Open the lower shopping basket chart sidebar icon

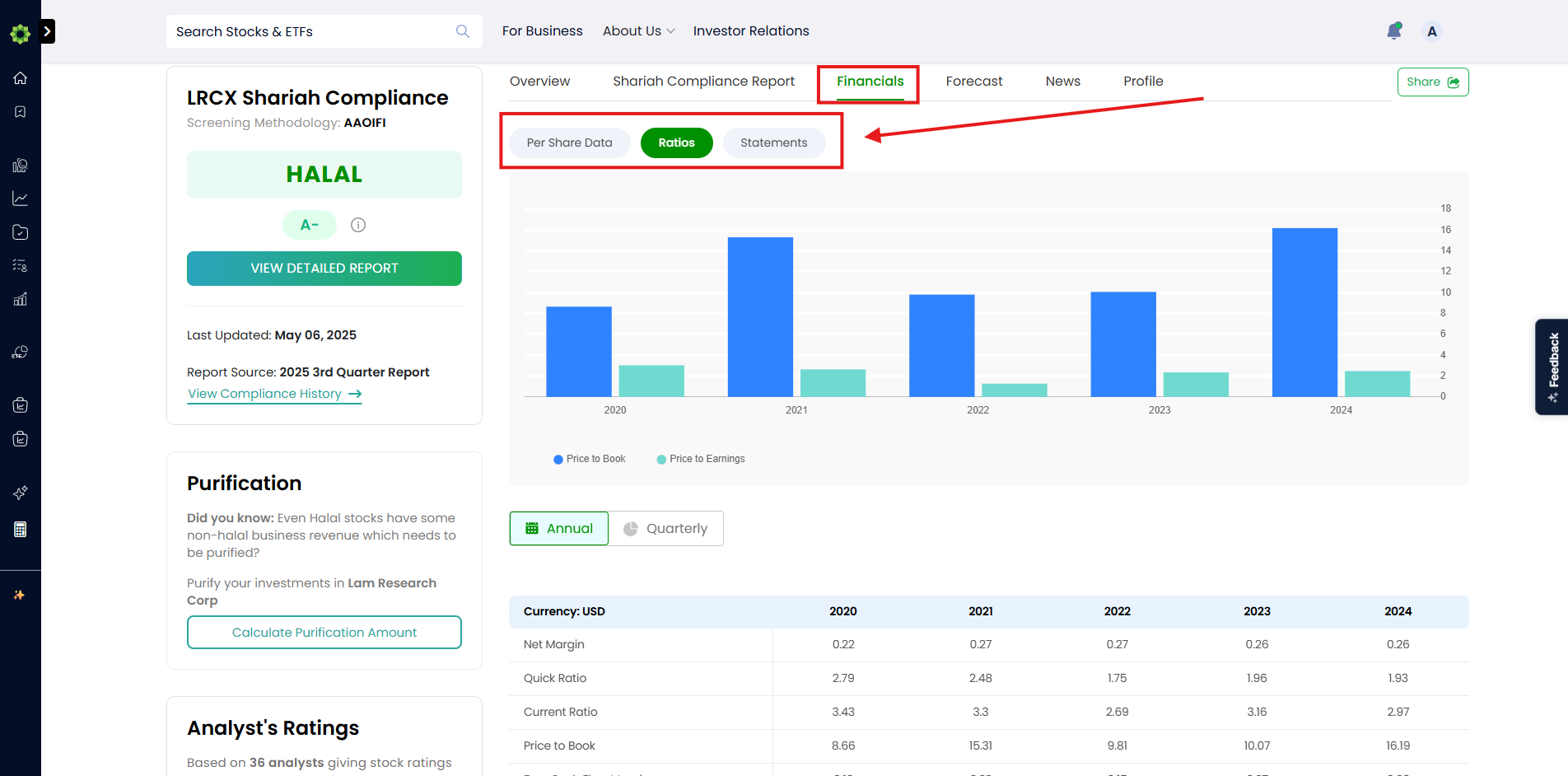tap(21, 438)
